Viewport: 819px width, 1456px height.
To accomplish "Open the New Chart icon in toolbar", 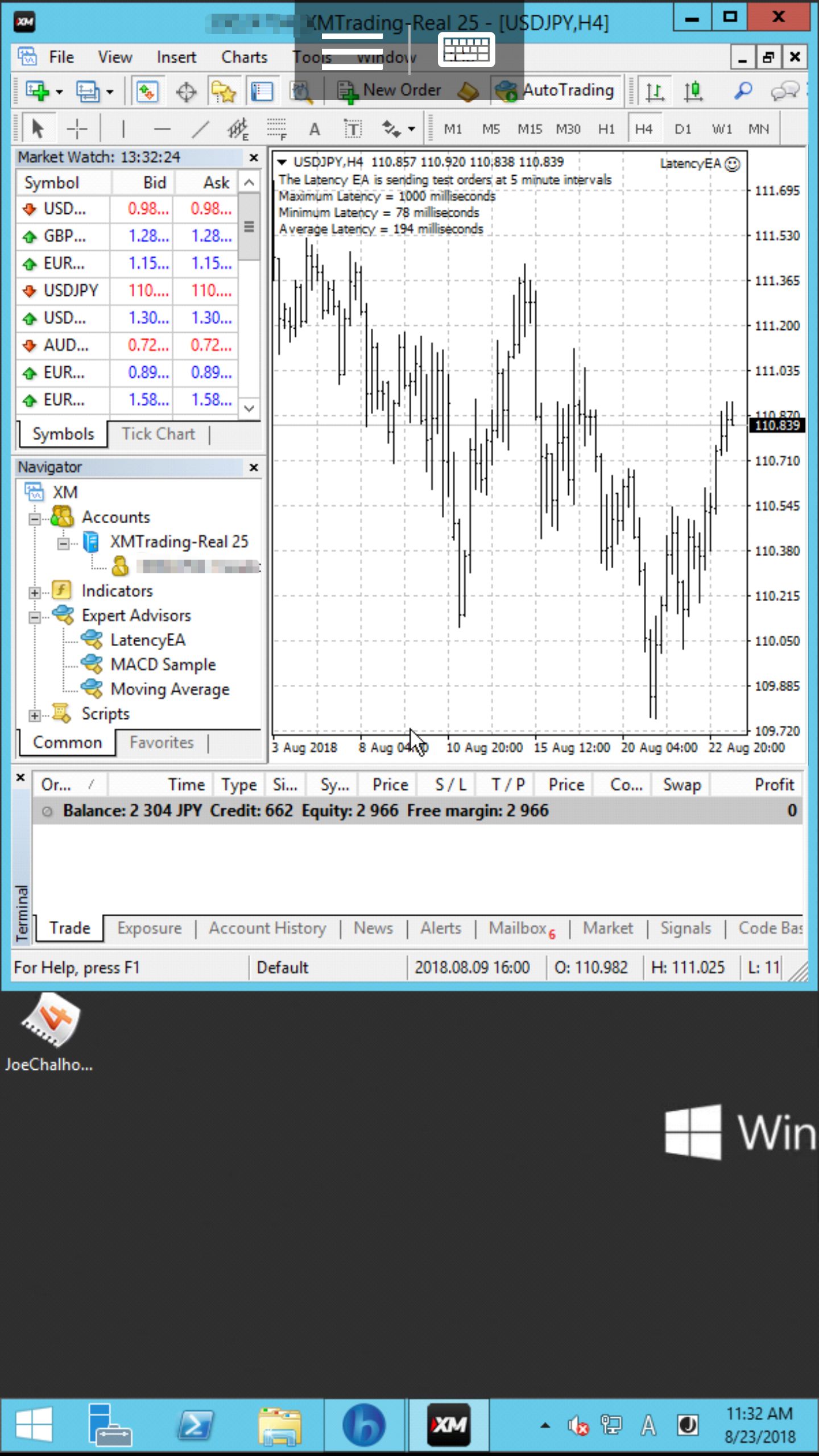I will pyautogui.click(x=38, y=91).
